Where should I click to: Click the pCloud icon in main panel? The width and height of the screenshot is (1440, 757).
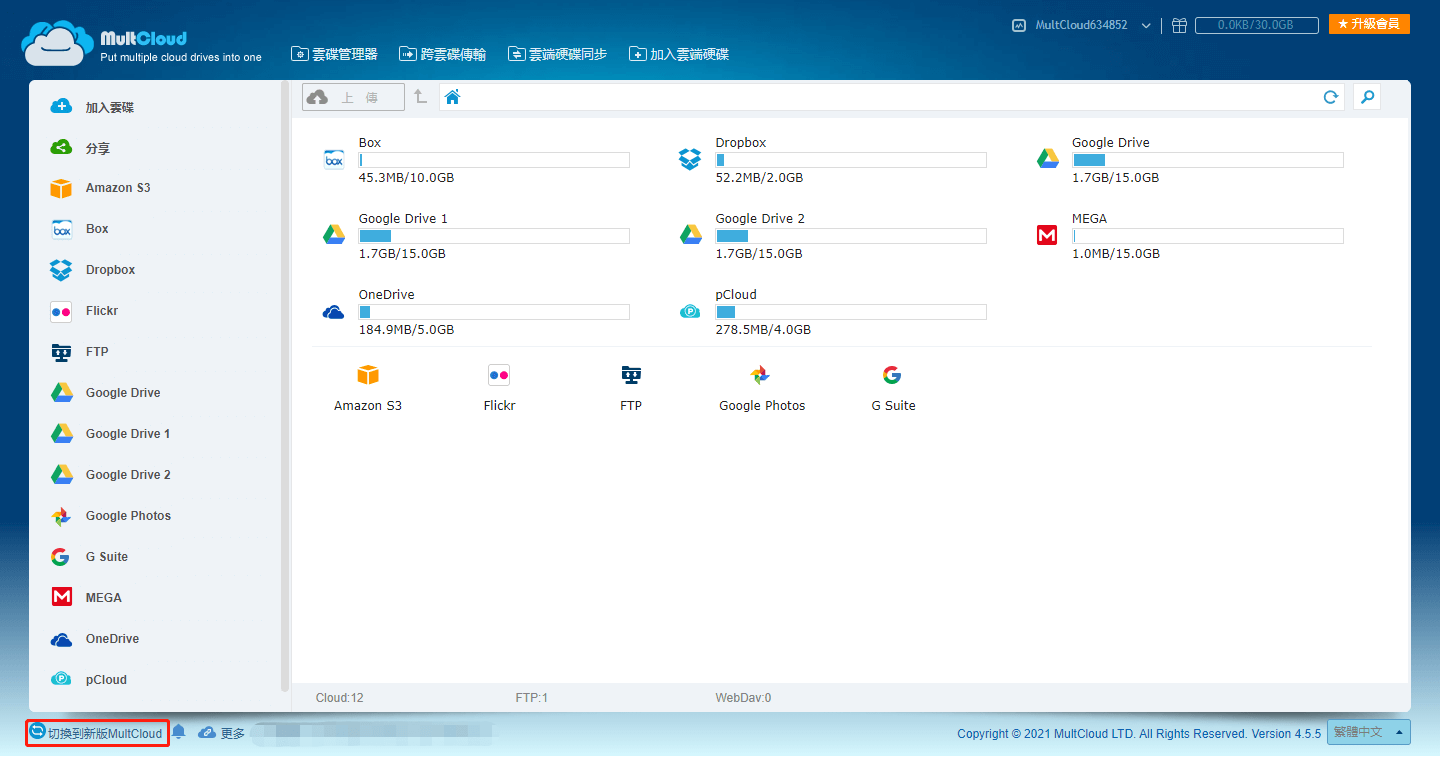pyautogui.click(x=690, y=312)
